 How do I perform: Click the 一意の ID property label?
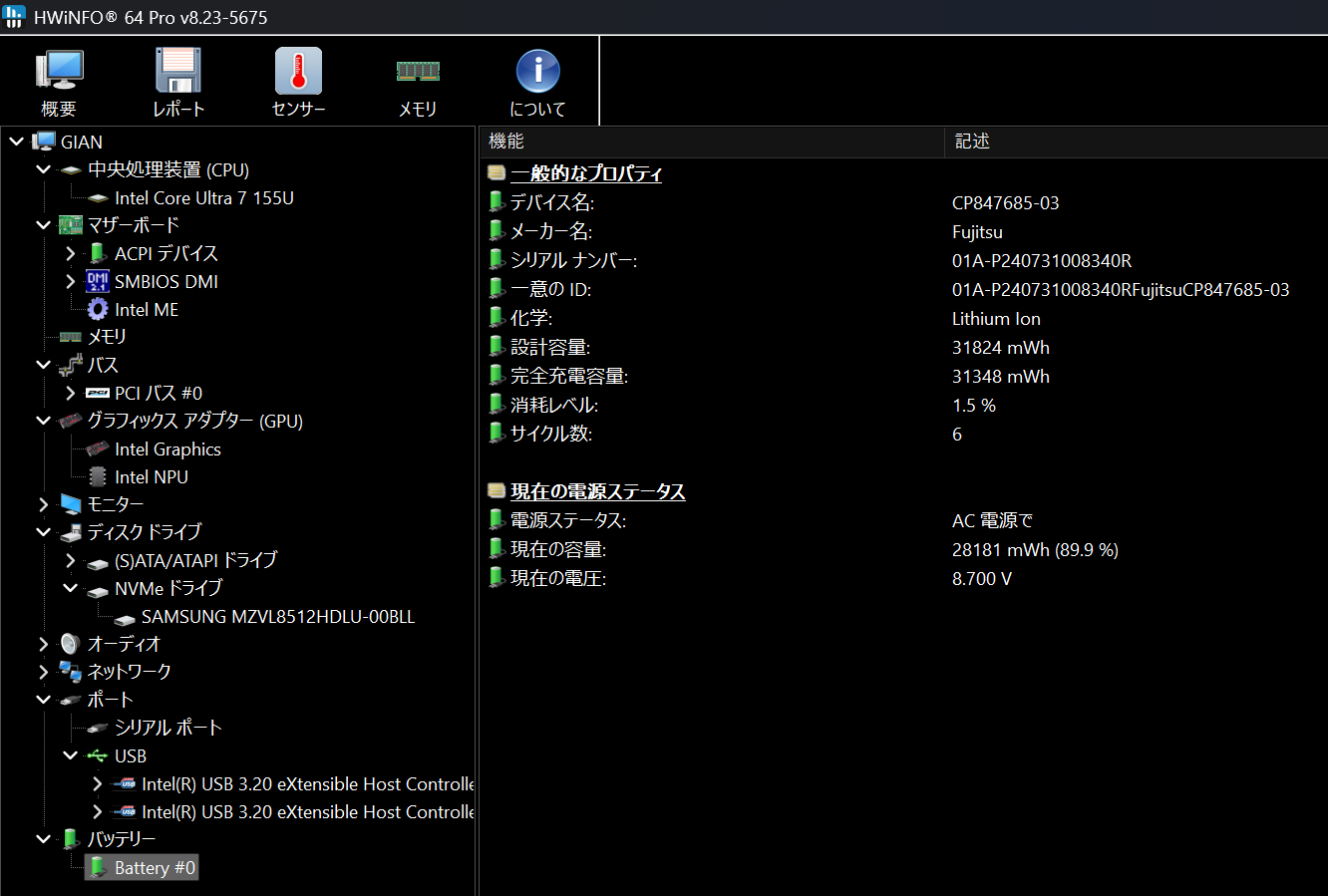tap(550, 289)
